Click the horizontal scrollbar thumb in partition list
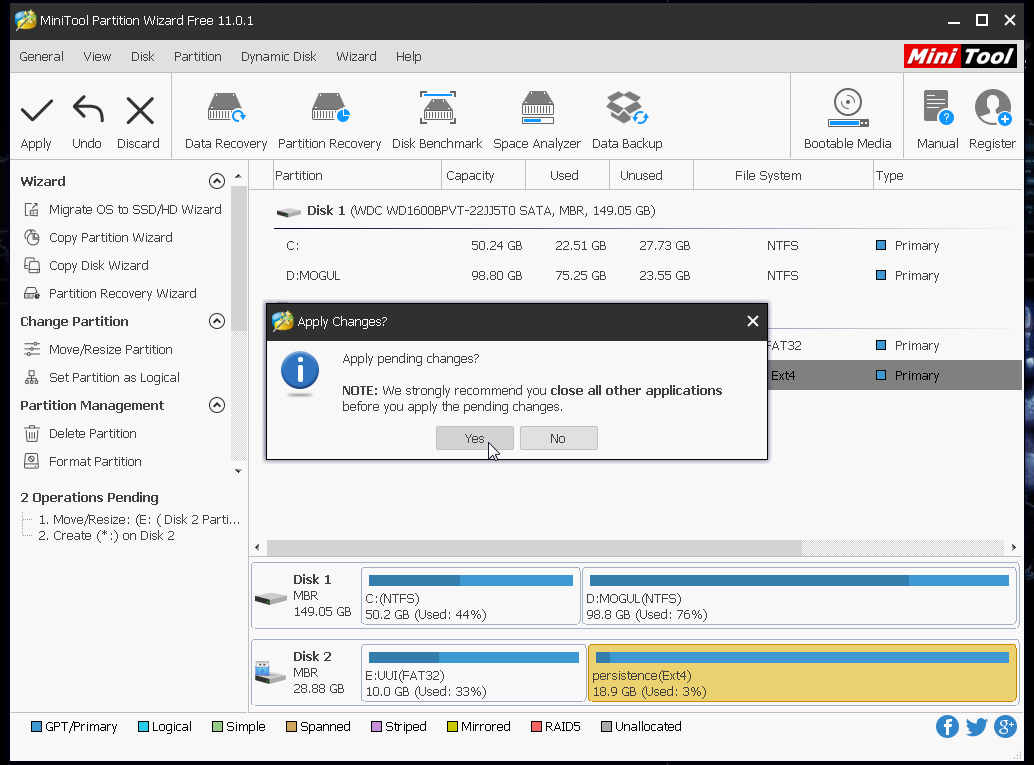The image size is (1034, 765). coord(534,547)
